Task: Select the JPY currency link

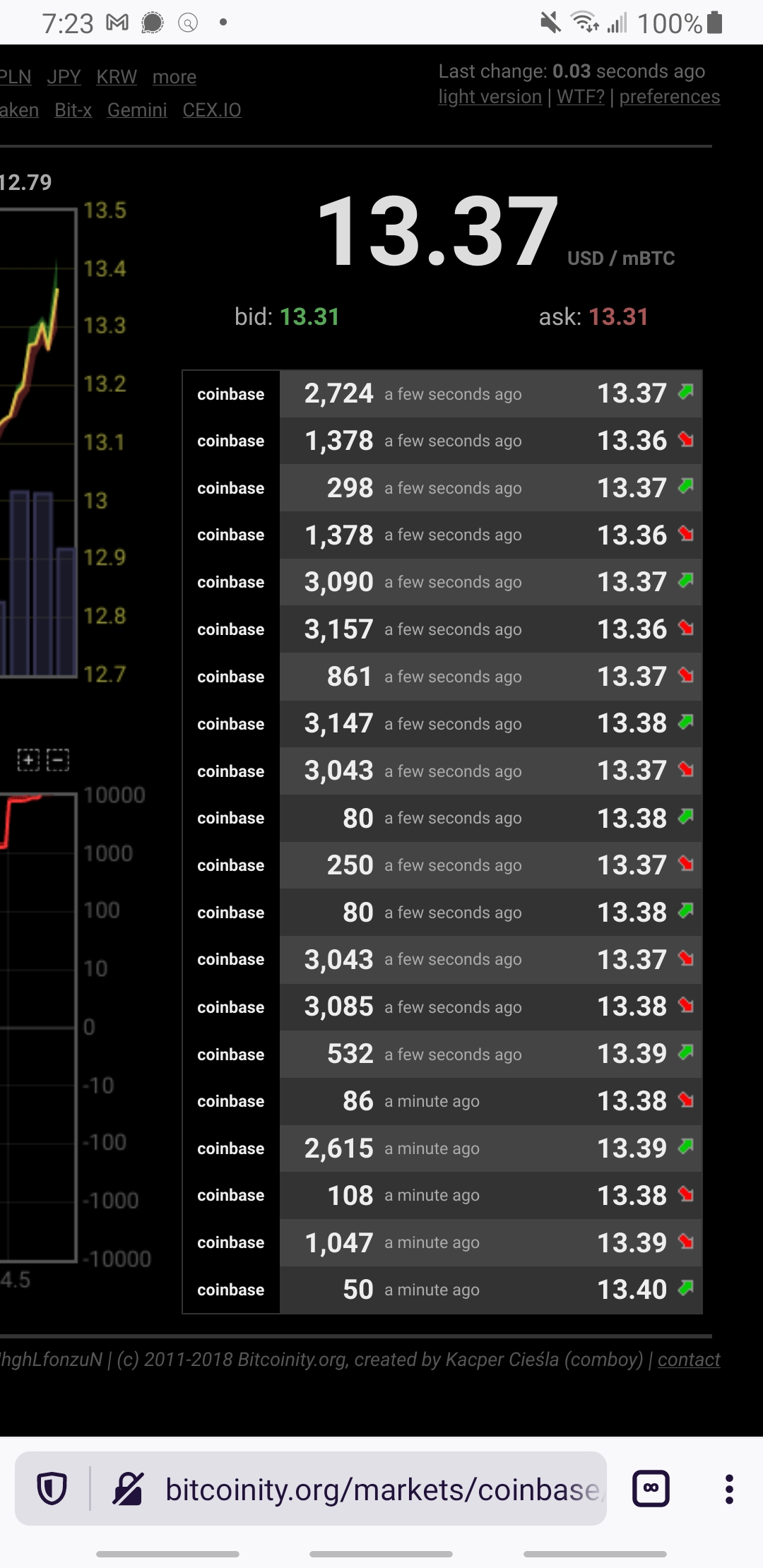Action: 64,77
